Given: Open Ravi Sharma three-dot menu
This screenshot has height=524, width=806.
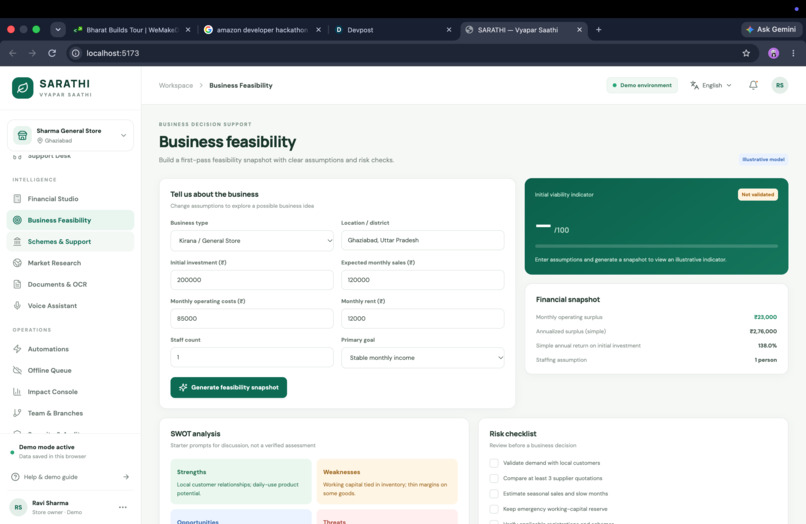Looking at the screenshot, I should [x=122, y=507].
